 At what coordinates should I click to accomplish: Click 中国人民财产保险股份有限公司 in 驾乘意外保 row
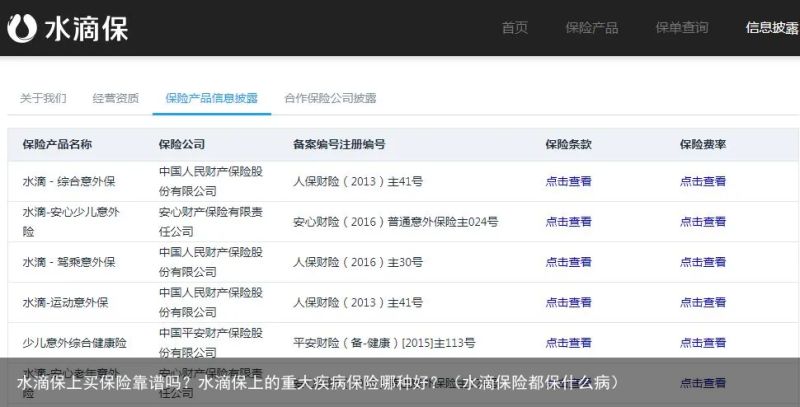click(x=211, y=262)
